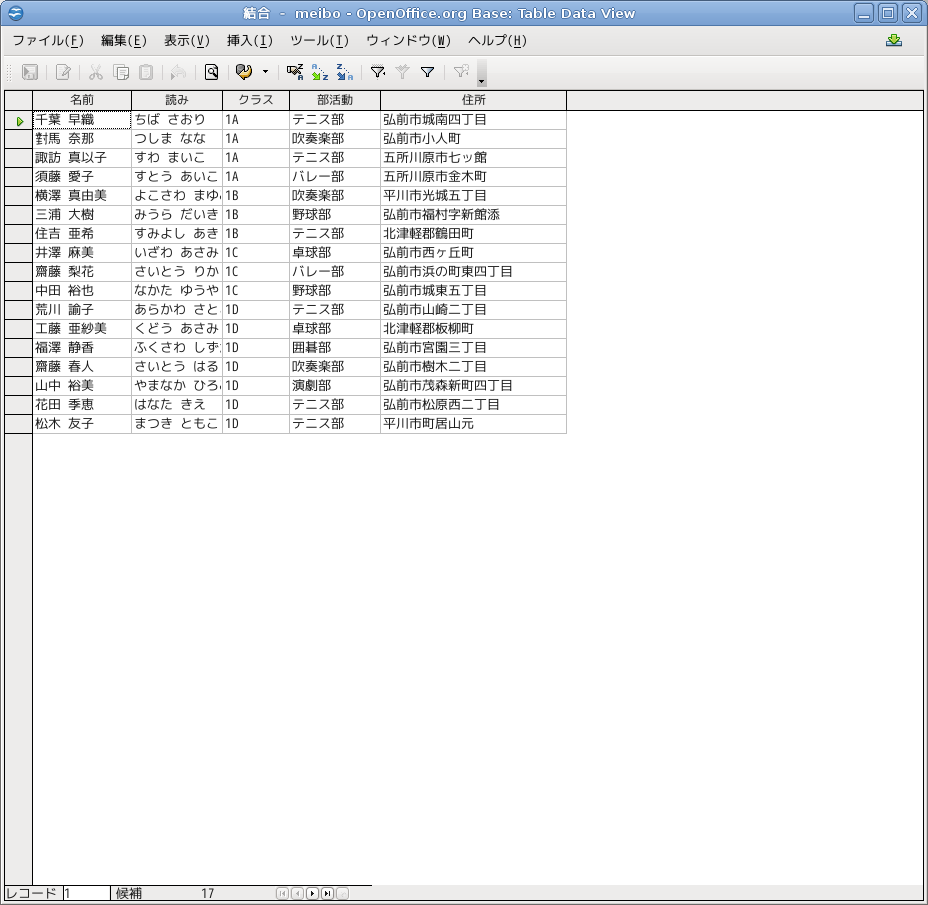
Task: Click the Paste clipboard icon
Action: [146, 72]
